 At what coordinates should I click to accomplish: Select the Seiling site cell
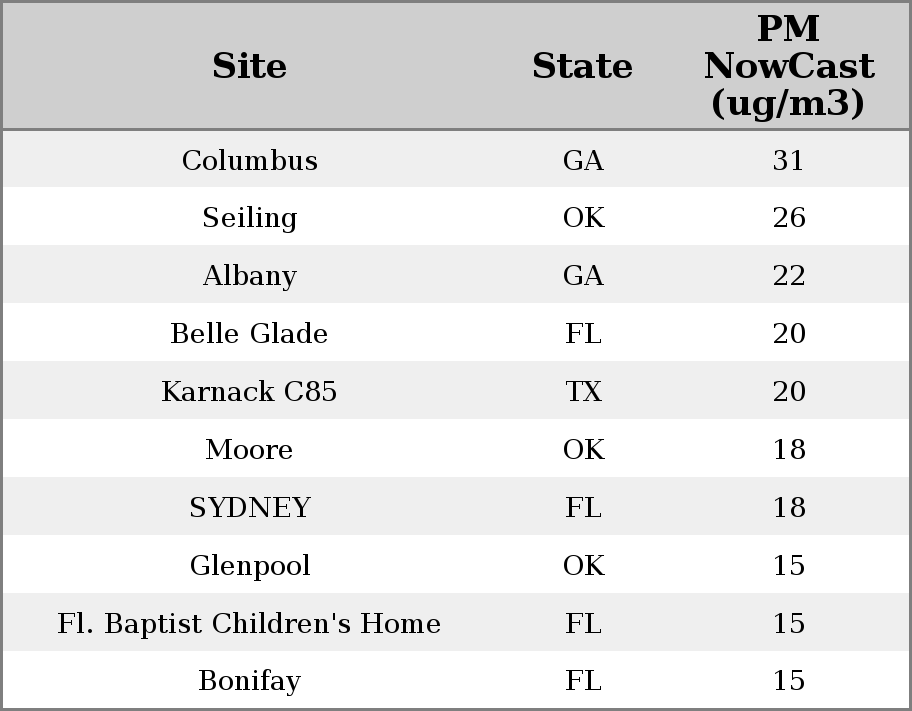249,218
